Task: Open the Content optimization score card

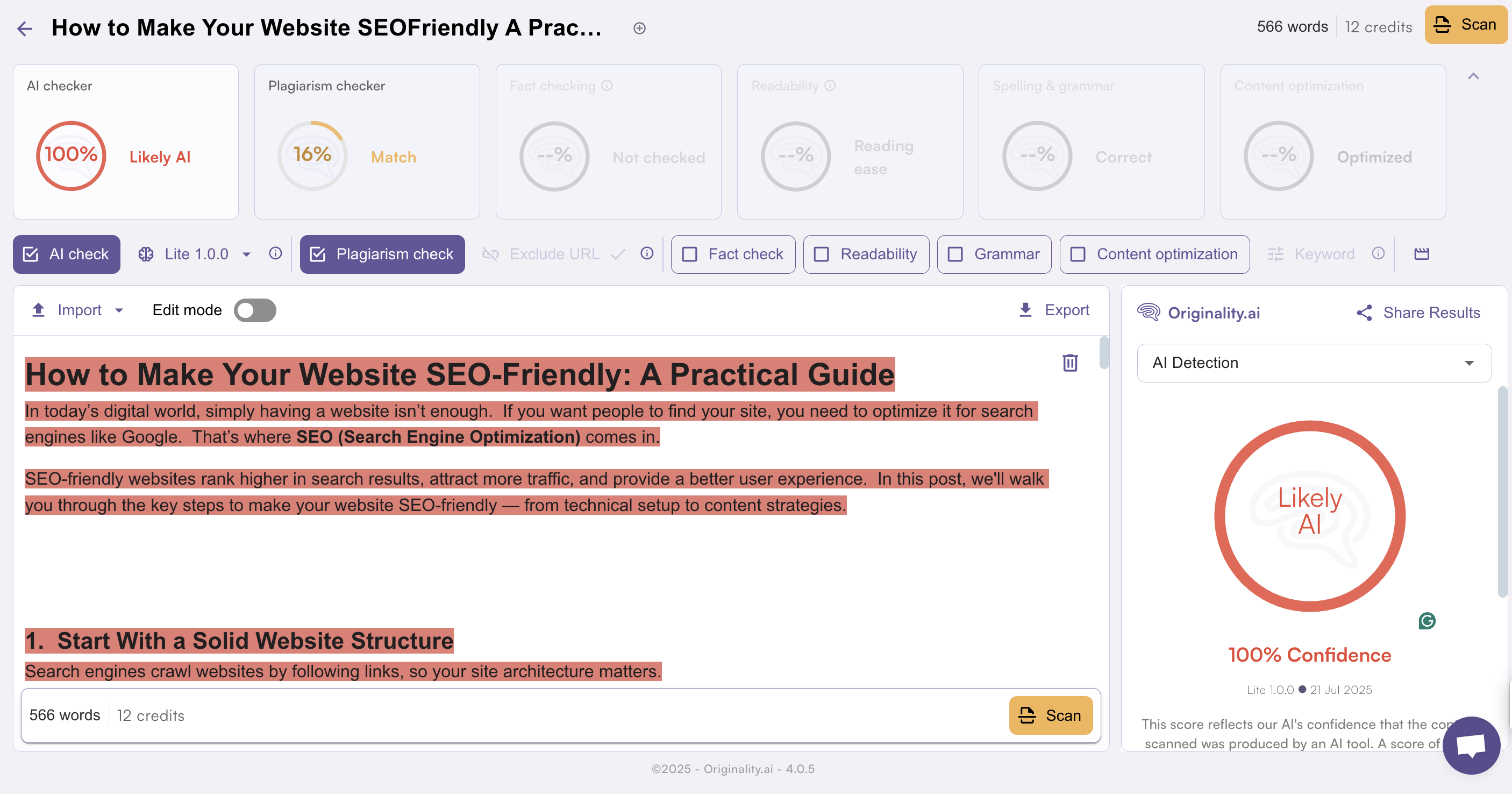Action: tap(1333, 141)
